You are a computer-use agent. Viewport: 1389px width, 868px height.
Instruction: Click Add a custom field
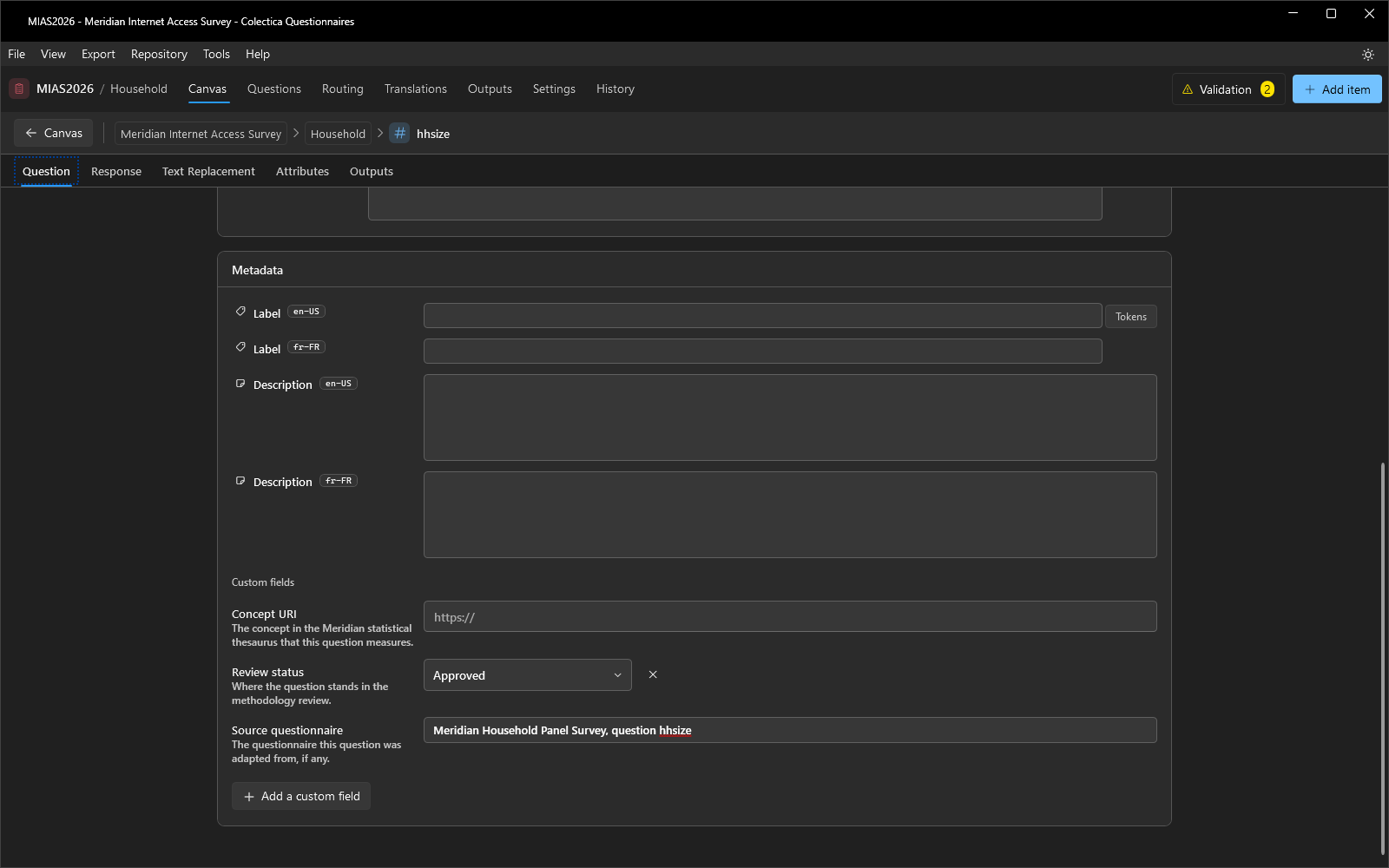click(x=301, y=796)
